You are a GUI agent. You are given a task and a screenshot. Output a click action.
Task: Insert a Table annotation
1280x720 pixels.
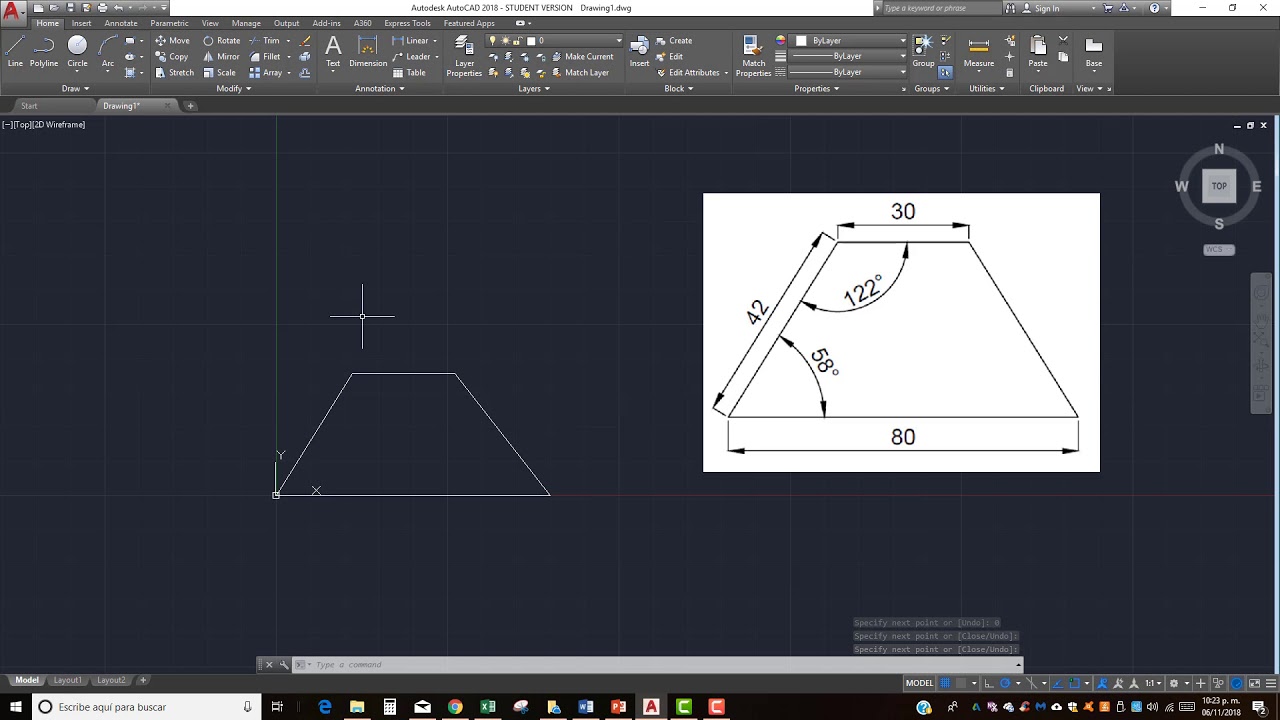pyautogui.click(x=409, y=73)
